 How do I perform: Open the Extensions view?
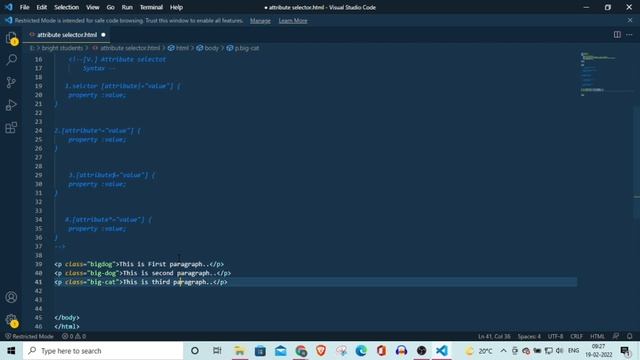click(11, 128)
